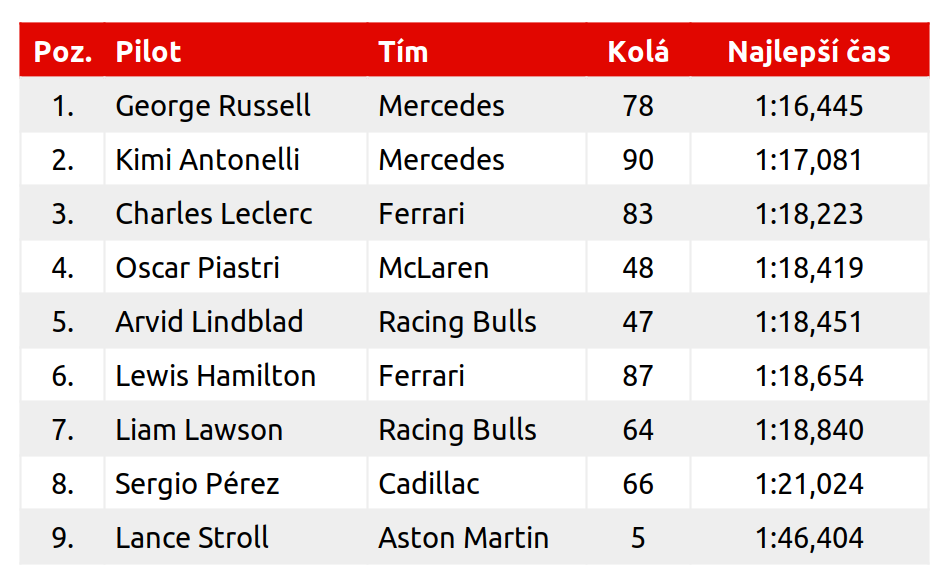The image size is (949, 588).
Task: Select Oscar Piastri's name
Action: click(197, 268)
